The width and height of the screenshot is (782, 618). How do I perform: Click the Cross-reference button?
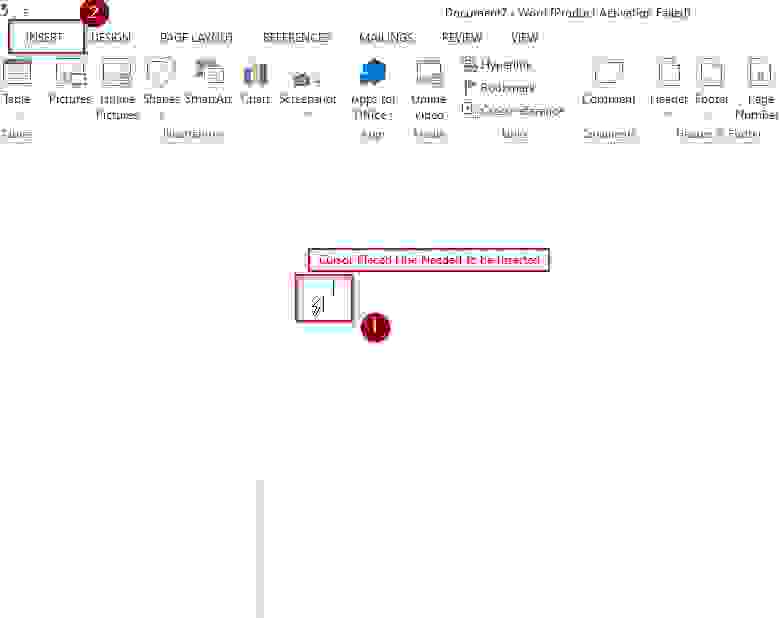coord(513,110)
